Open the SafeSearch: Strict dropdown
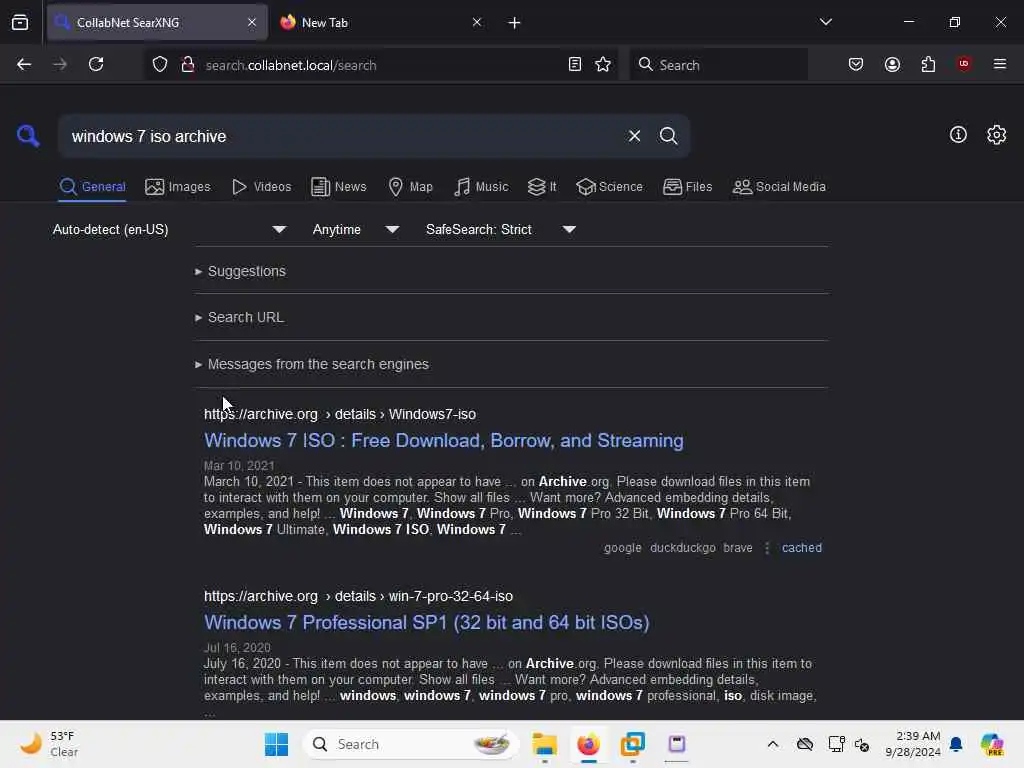 click(x=501, y=230)
